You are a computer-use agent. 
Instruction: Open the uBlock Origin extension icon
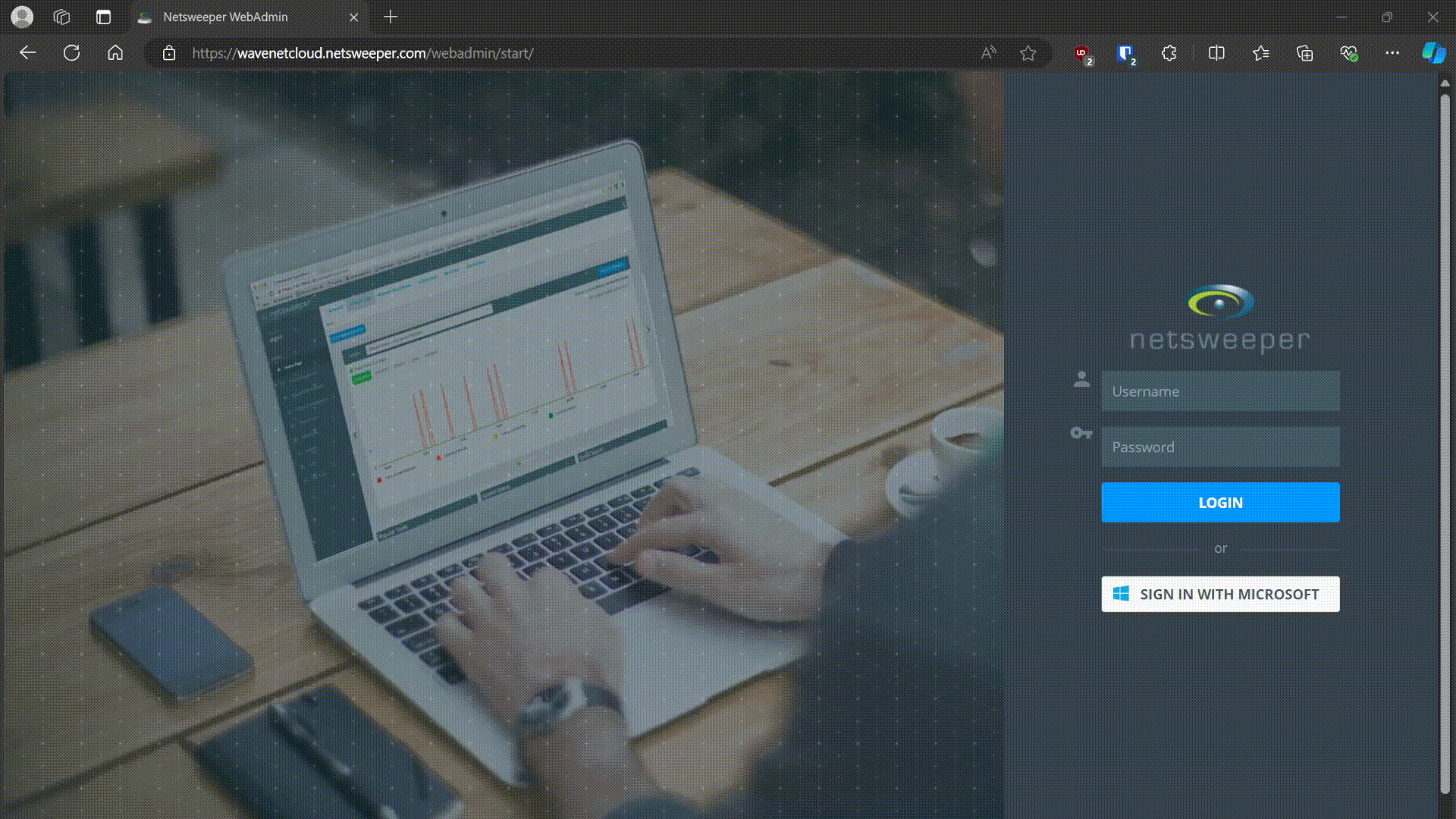[x=1082, y=53]
